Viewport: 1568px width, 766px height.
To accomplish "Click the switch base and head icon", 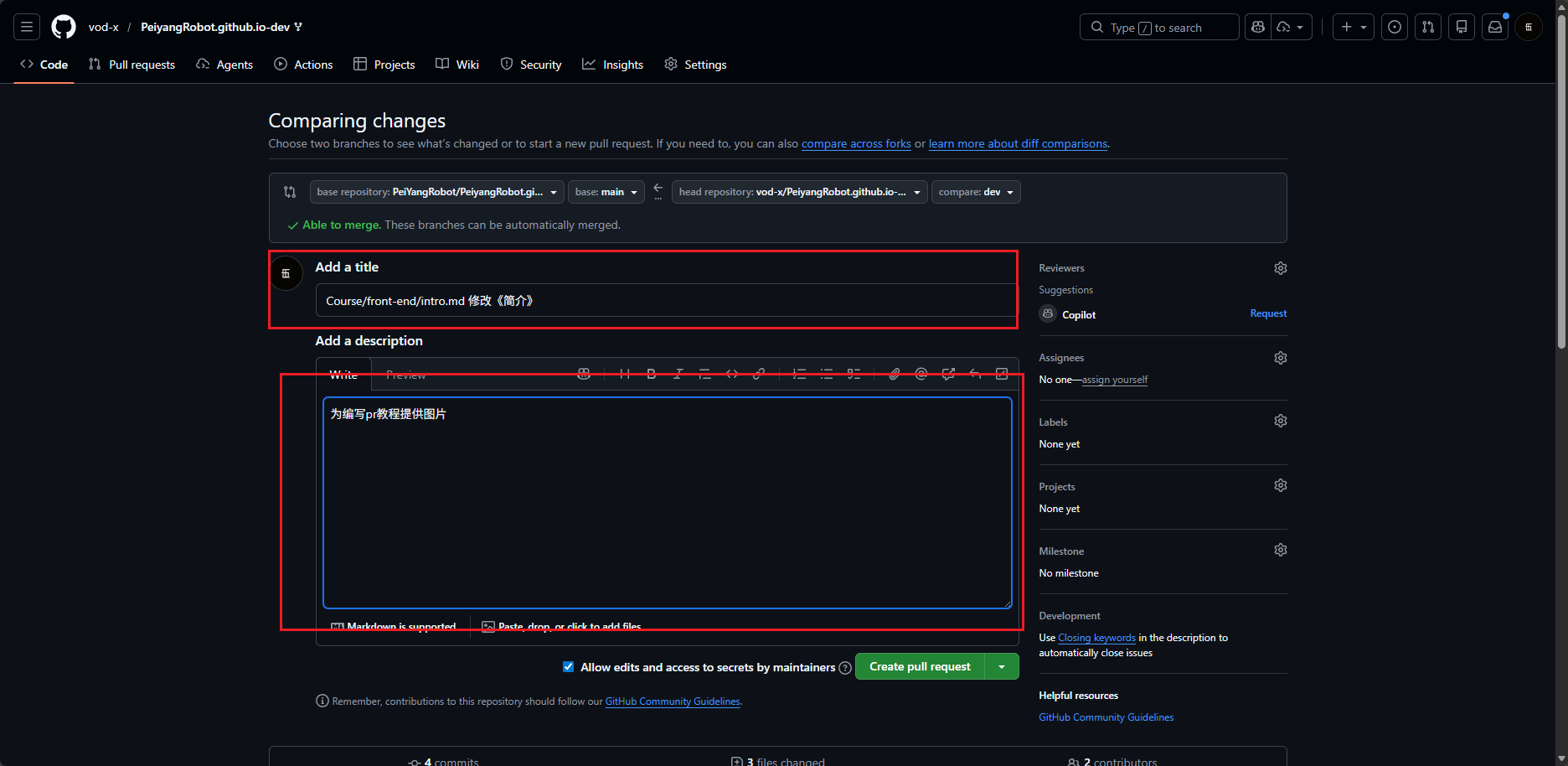I will (x=290, y=192).
